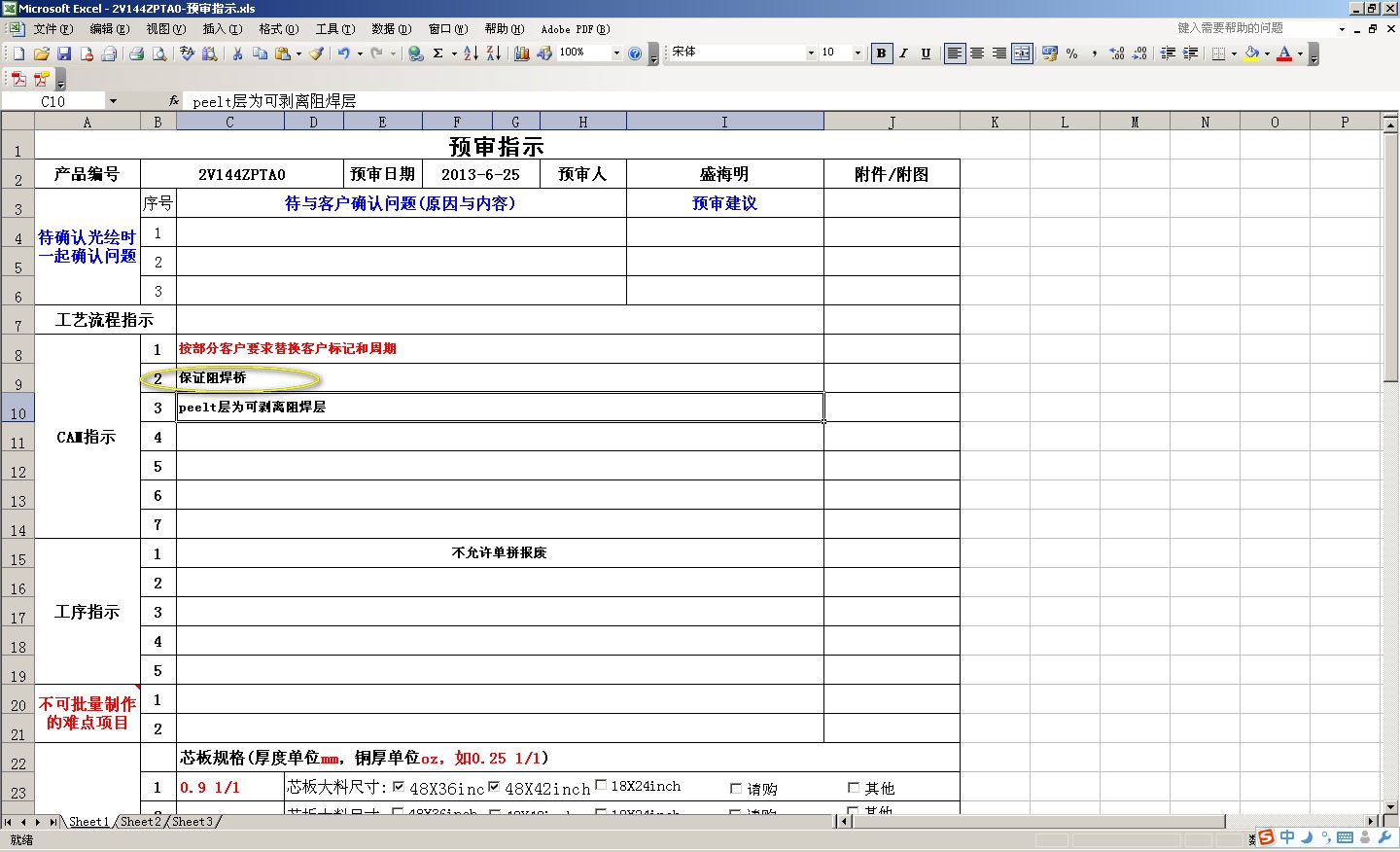The width and height of the screenshot is (1400, 852).
Task: Open the 插入(I) menu
Action: [223, 29]
